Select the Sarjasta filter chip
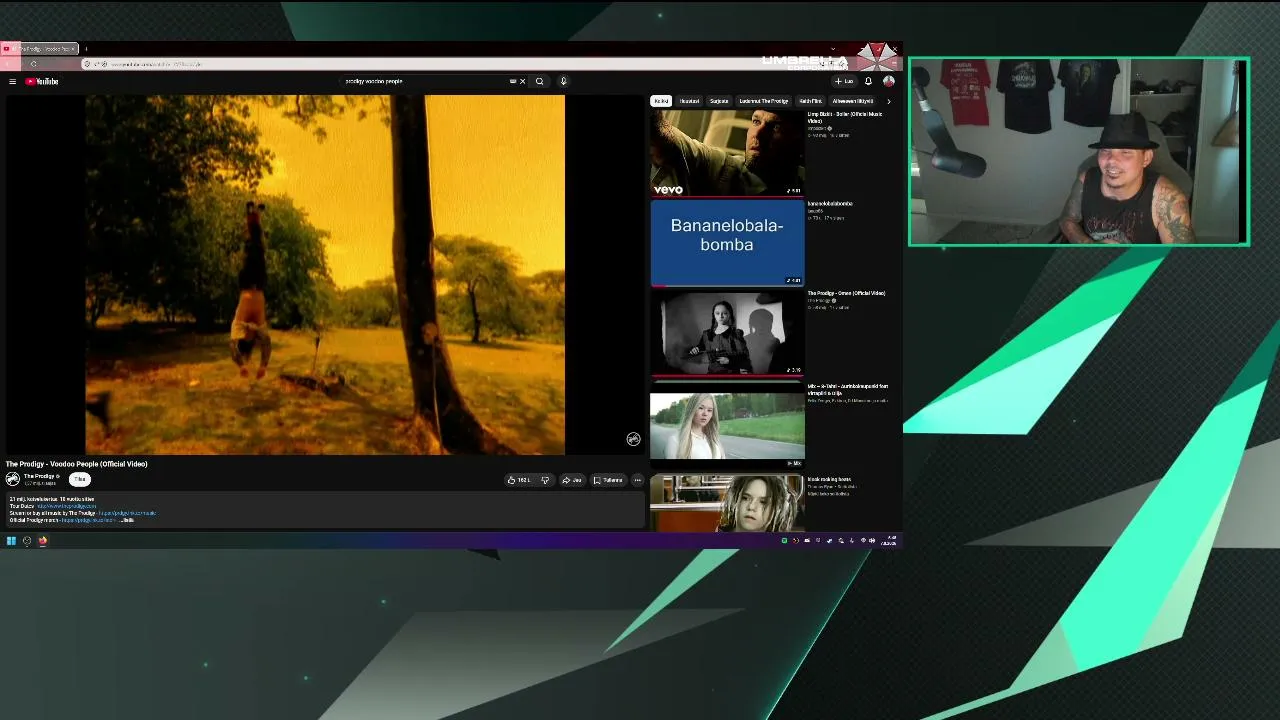Viewport: 1280px width, 720px height. click(x=719, y=101)
